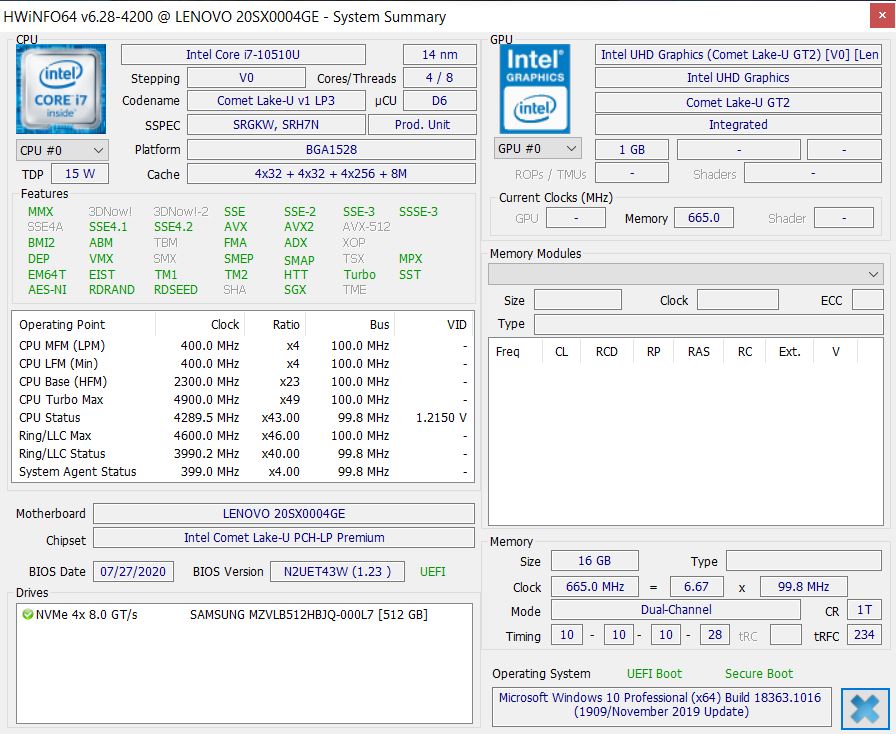896x734 pixels.
Task: Click the RAS column header
Action: (x=698, y=352)
